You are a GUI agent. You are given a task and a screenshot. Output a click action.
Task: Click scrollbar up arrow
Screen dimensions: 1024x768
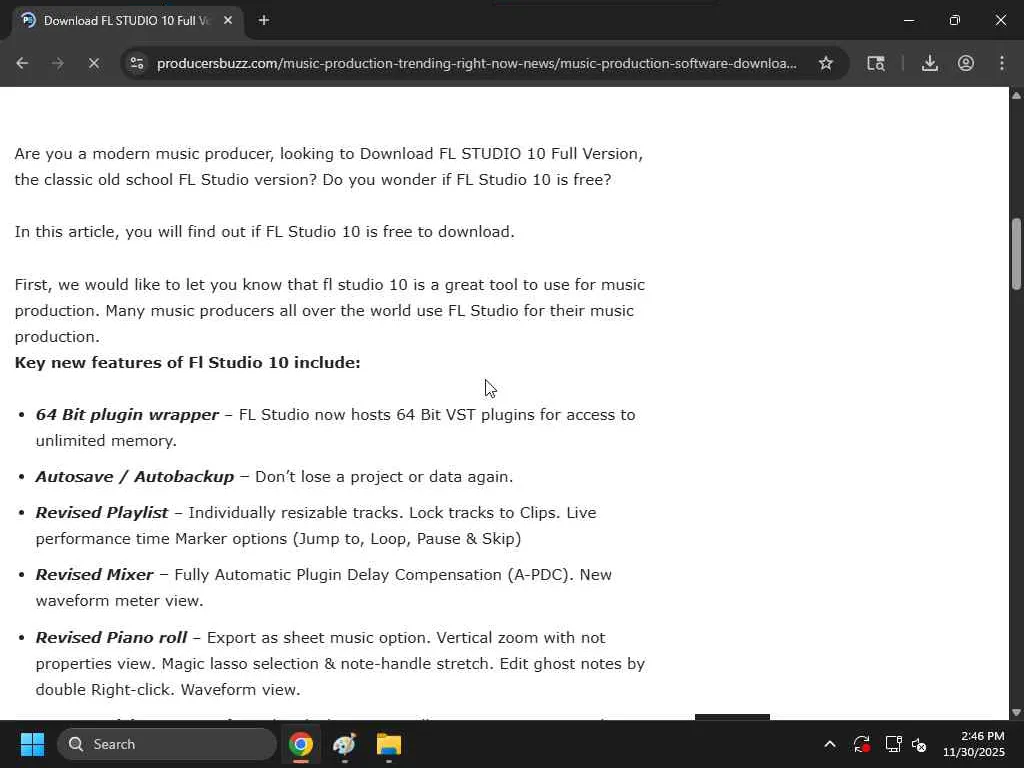(x=1016, y=95)
